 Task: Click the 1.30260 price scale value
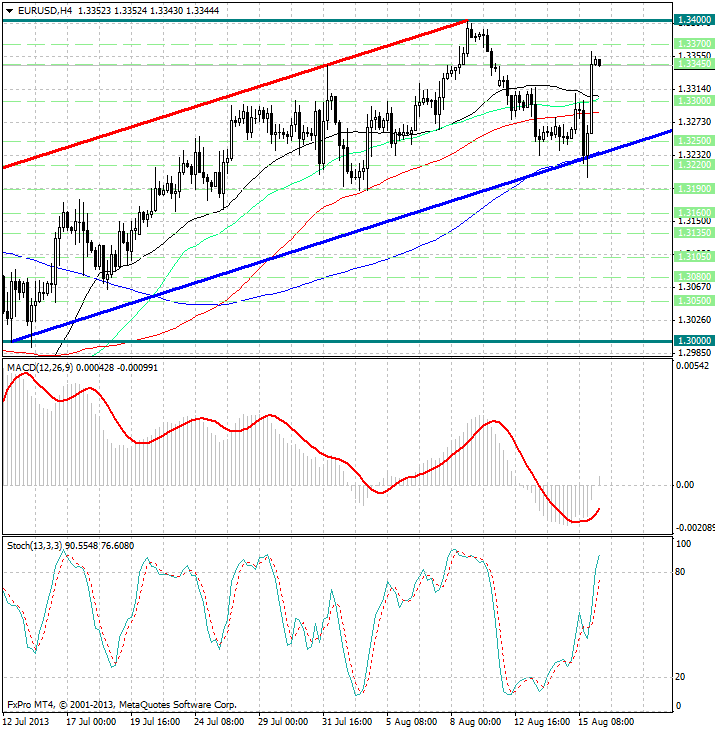695,320
